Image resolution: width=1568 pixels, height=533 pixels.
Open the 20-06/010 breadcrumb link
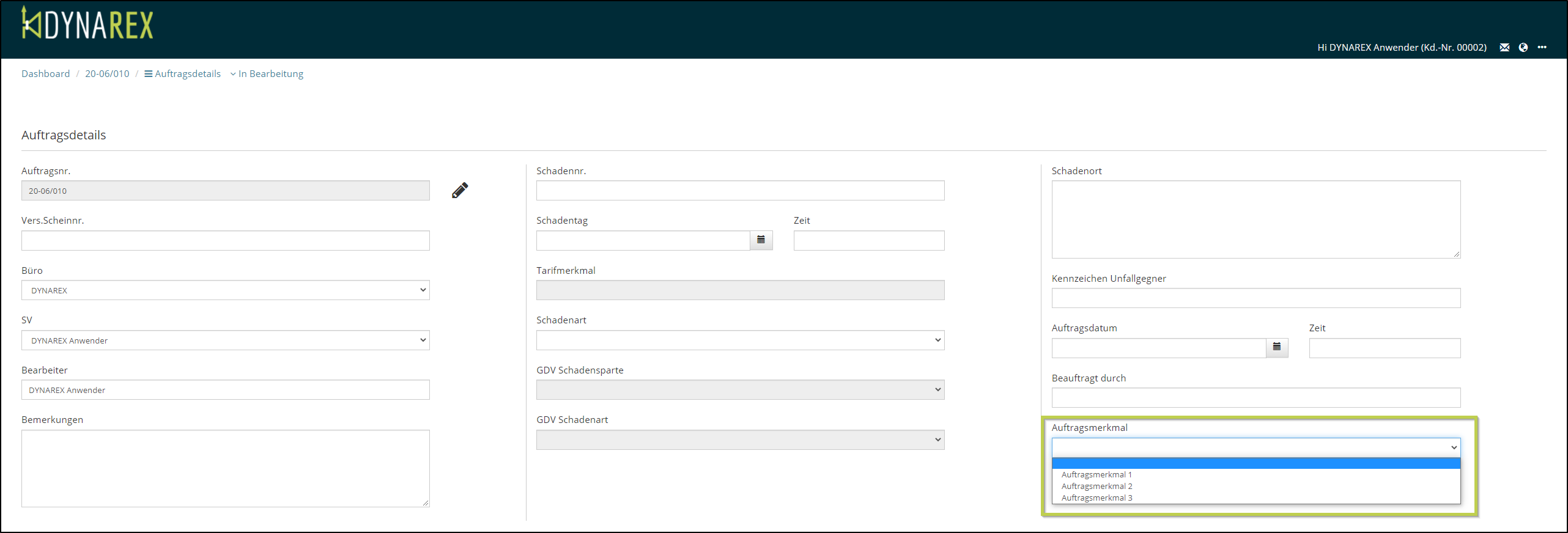click(x=107, y=74)
